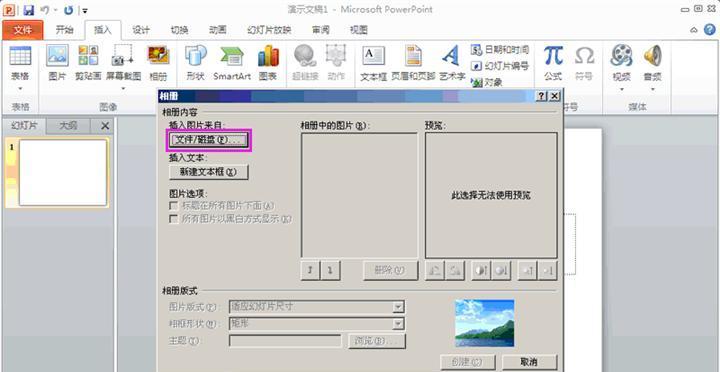720x372 pixels.
Task: Click move picture up arrow button
Action: [310, 271]
